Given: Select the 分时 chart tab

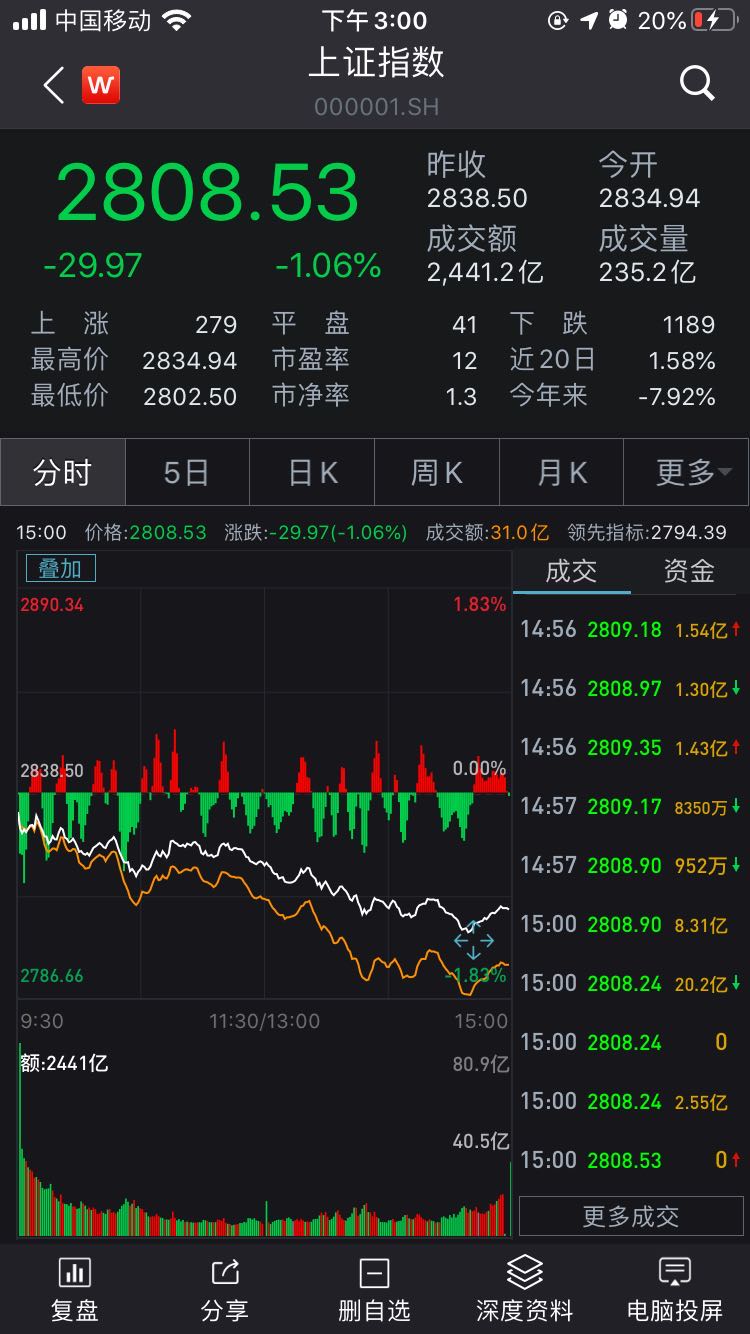Looking at the screenshot, I should (63, 472).
